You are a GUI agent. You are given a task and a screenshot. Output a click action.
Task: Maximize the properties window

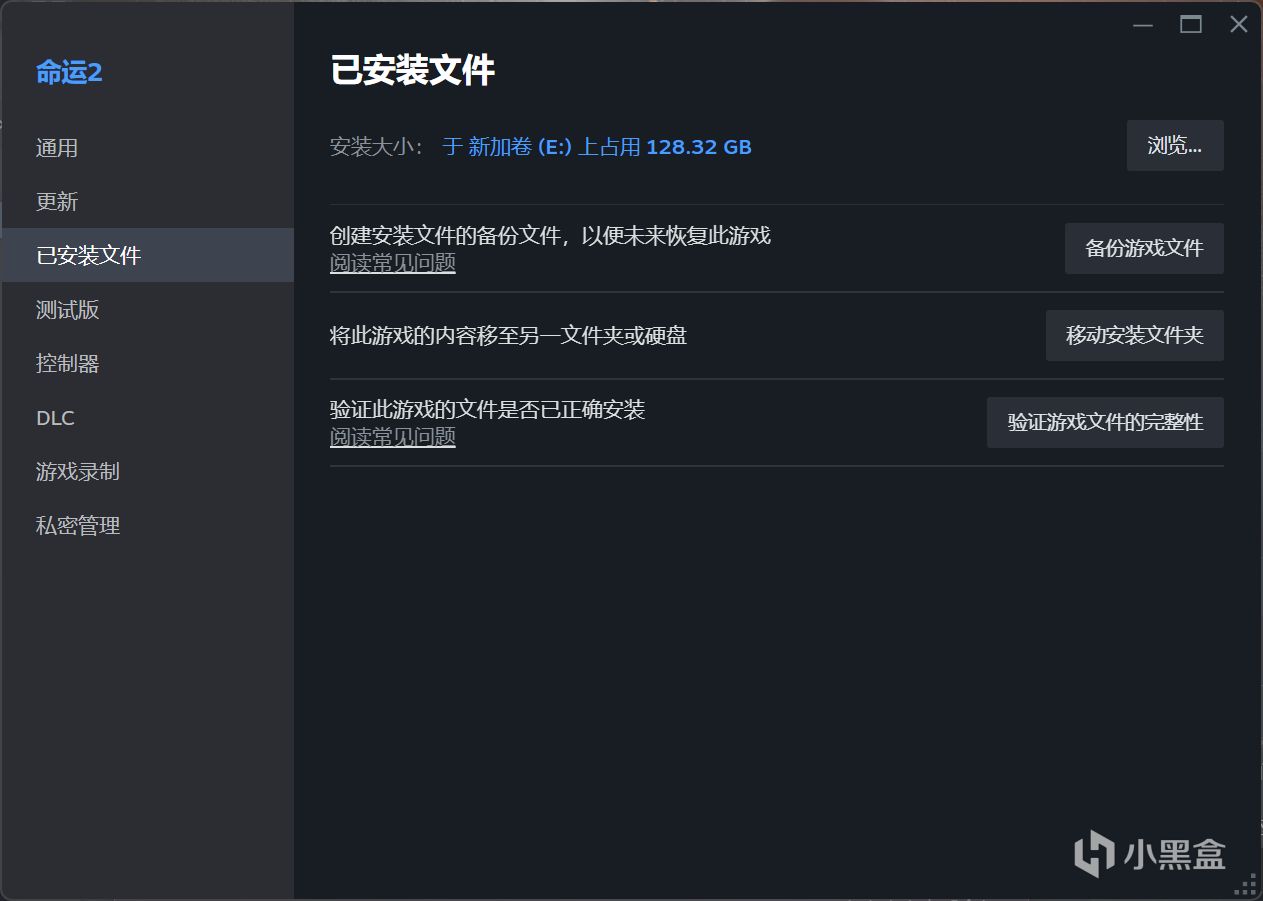1191,25
